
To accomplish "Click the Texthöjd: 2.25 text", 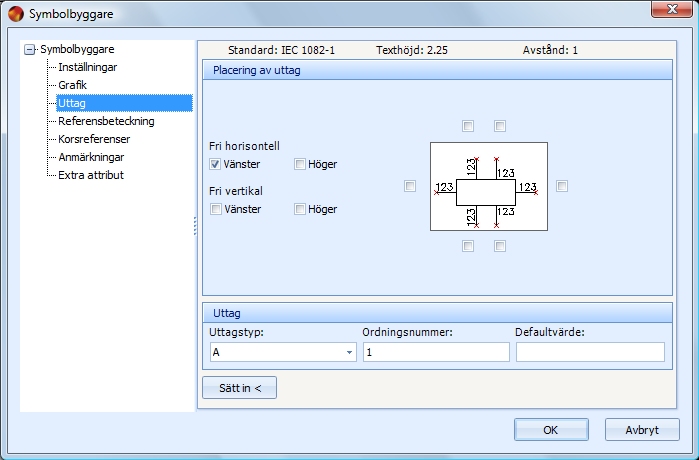I will point(412,50).
